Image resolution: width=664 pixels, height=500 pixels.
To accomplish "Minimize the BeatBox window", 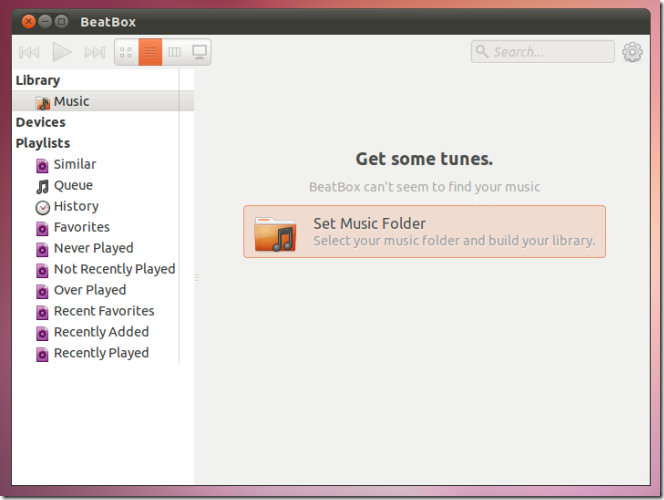I will (45, 21).
